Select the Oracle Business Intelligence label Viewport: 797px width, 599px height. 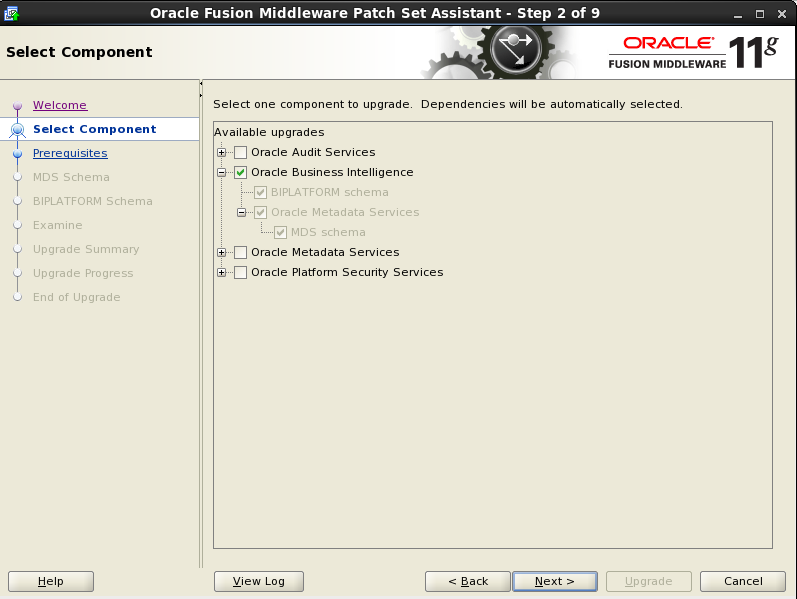pos(332,172)
